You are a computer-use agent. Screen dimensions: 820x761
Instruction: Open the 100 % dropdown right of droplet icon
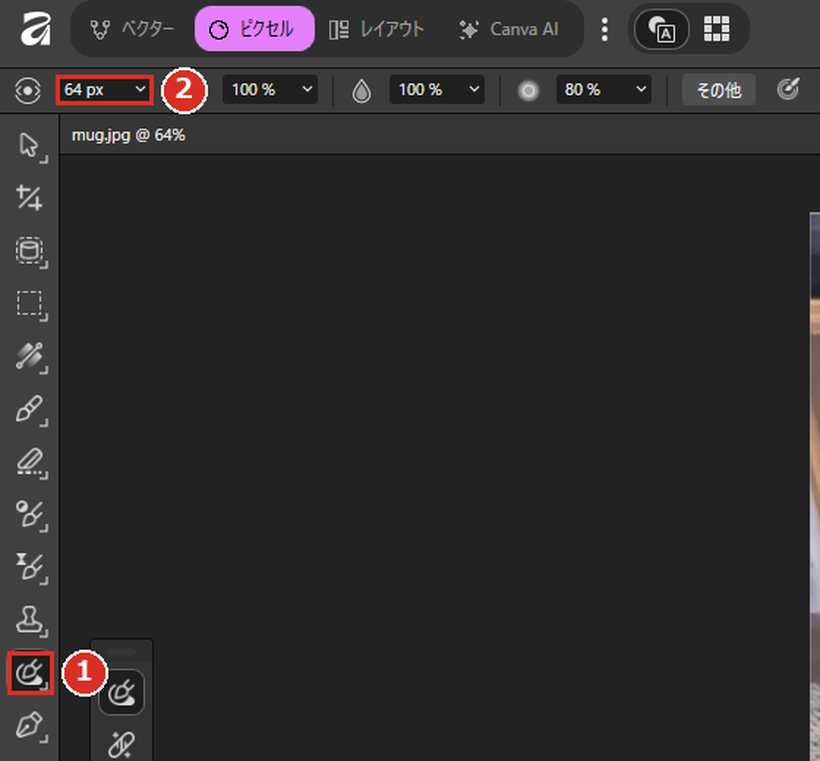click(437, 89)
